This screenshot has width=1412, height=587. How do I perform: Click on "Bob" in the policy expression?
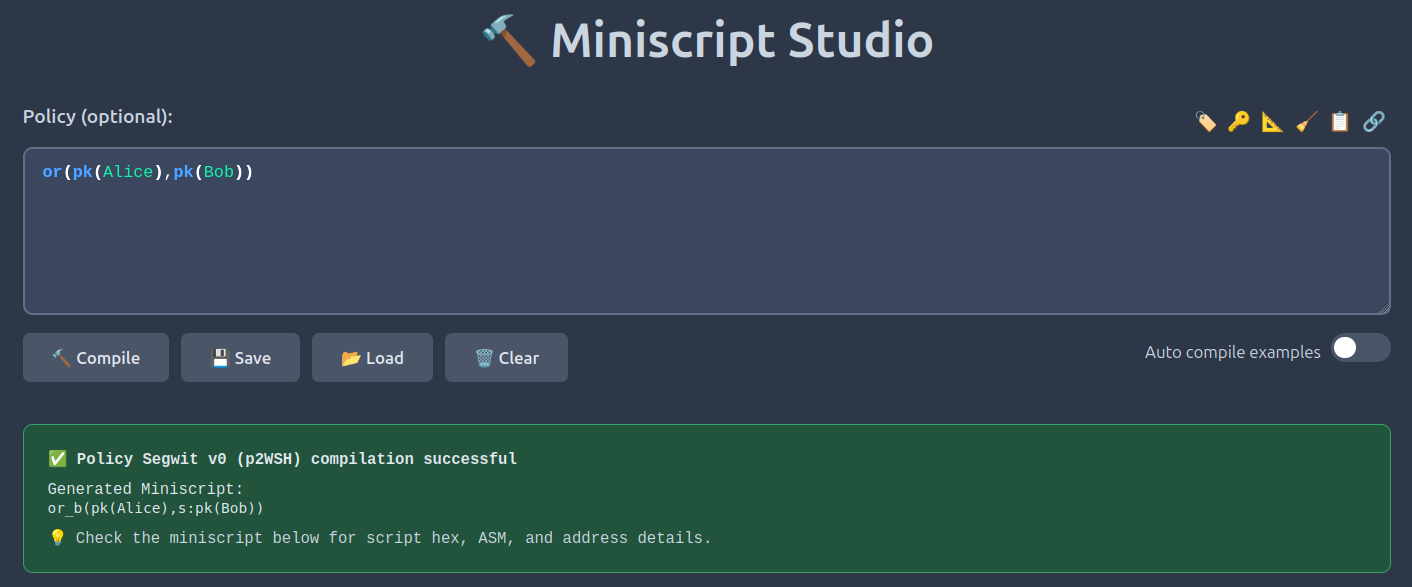tap(218, 172)
